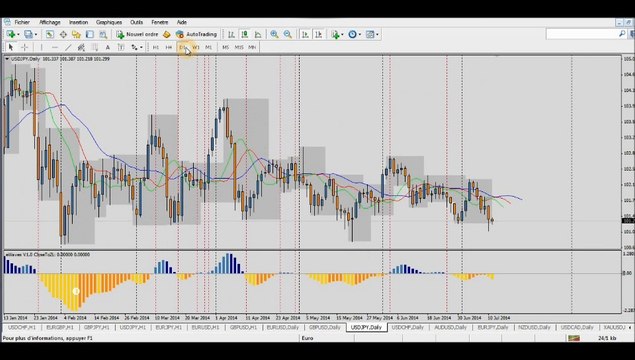
Task: Select the arrow Cursor tool
Action: point(11,47)
